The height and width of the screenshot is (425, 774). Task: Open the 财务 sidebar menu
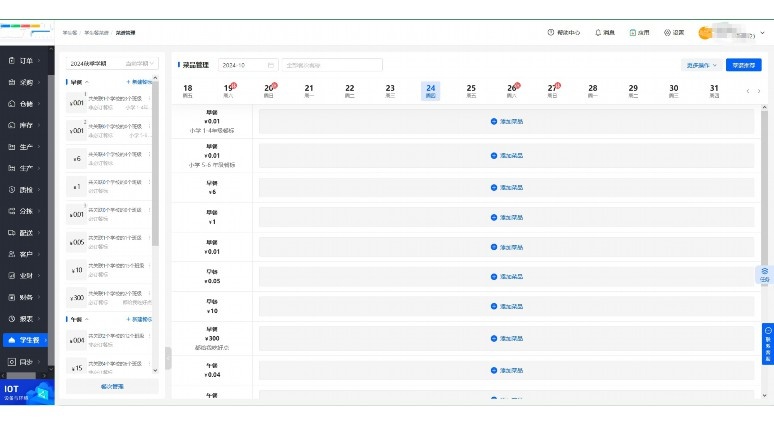[x=25, y=297]
